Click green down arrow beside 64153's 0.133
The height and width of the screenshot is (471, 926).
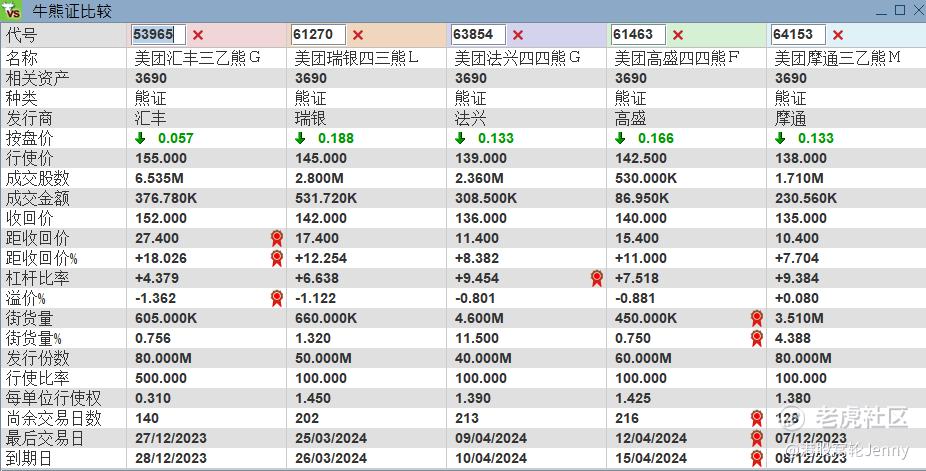[x=780, y=138]
